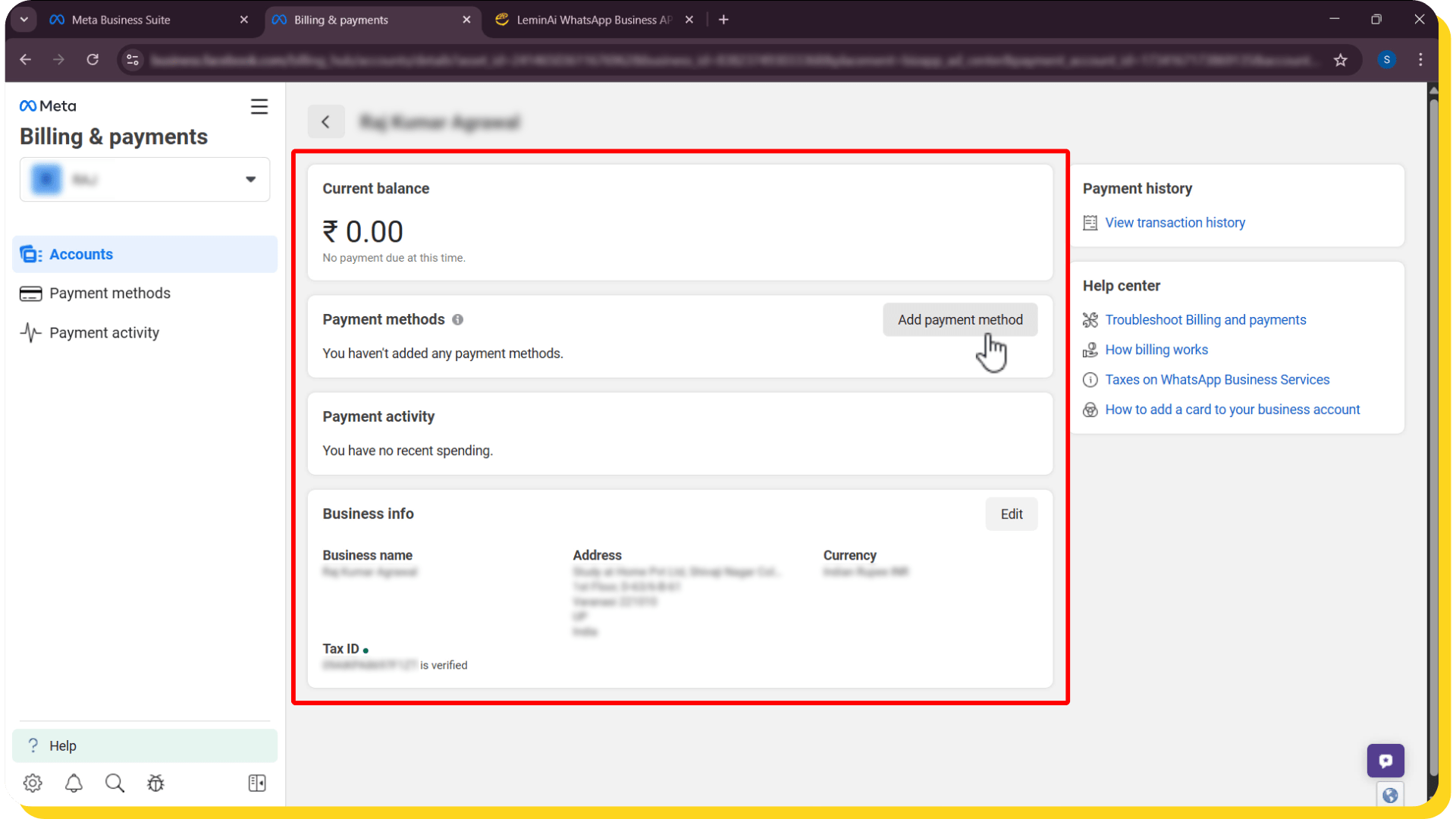Open the notifications bell icon
1456x819 pixels.
[74, 783]
